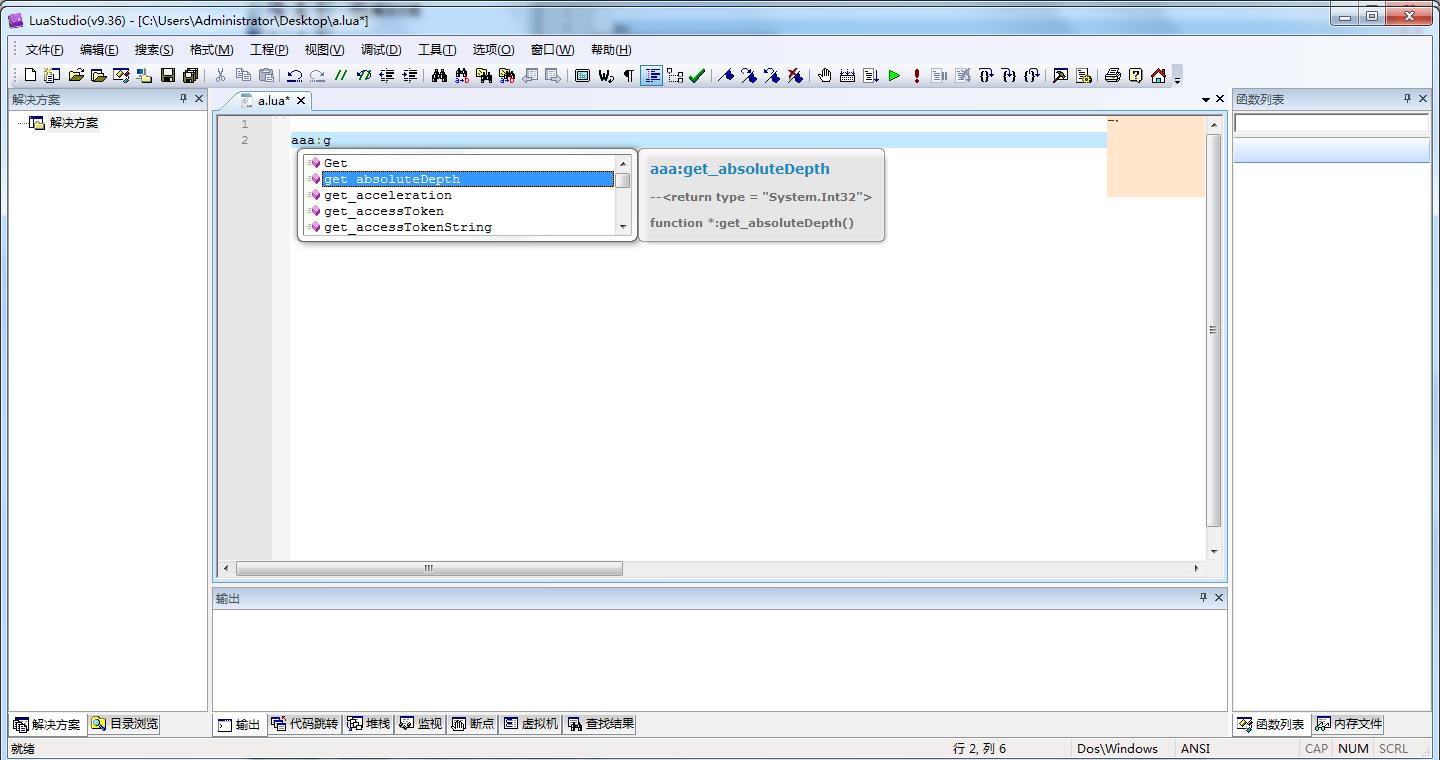Toggle bookmark with blue flag icon
Viewport: 1440px width, 760px height.
coord(727,75)
